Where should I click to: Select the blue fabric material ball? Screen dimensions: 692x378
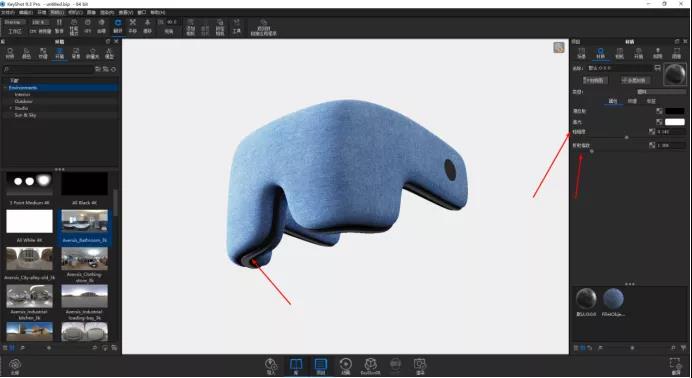(x=613, y=299)
